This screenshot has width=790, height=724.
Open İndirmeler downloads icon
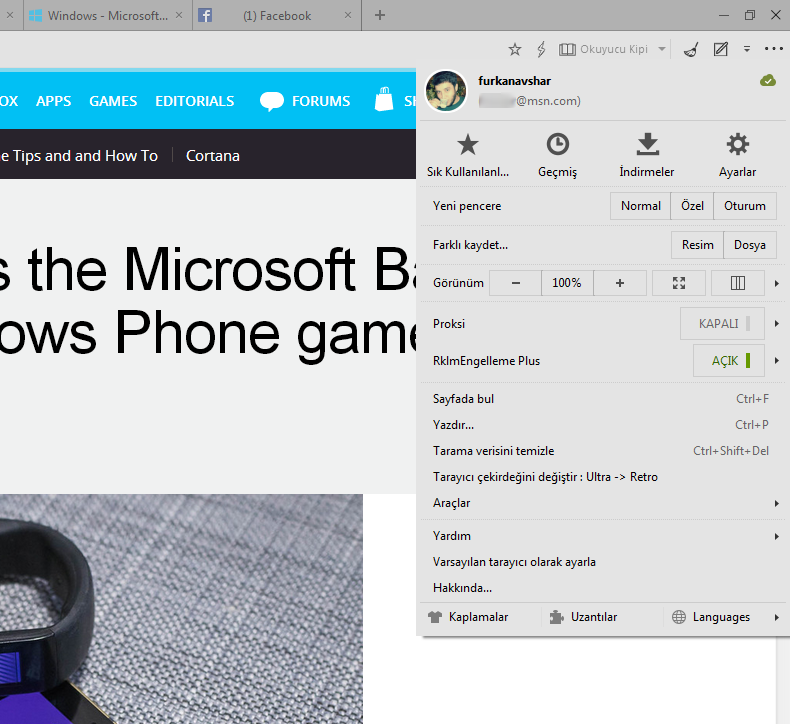647,155
